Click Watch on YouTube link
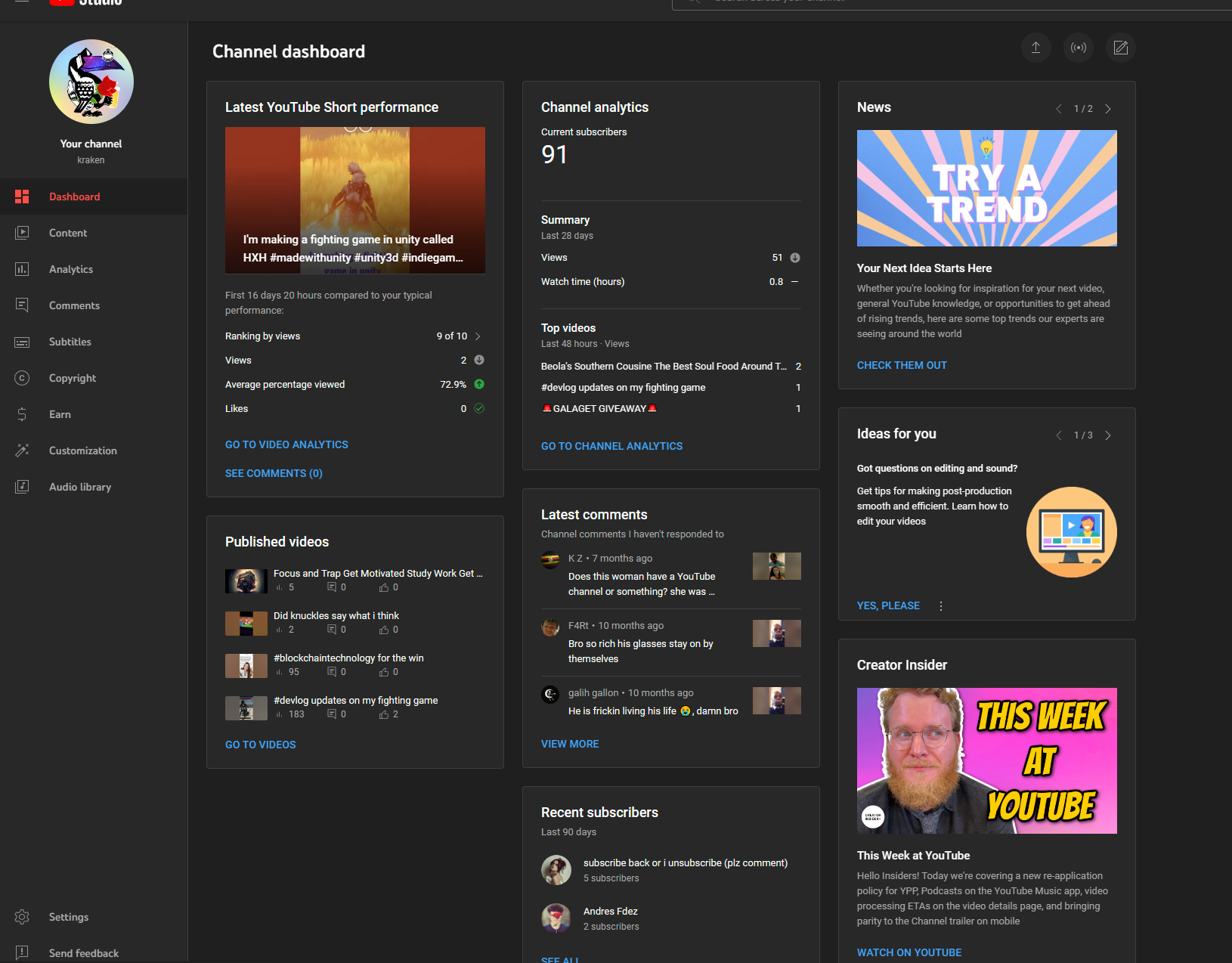1232x963 pixels. coord(909,952)
